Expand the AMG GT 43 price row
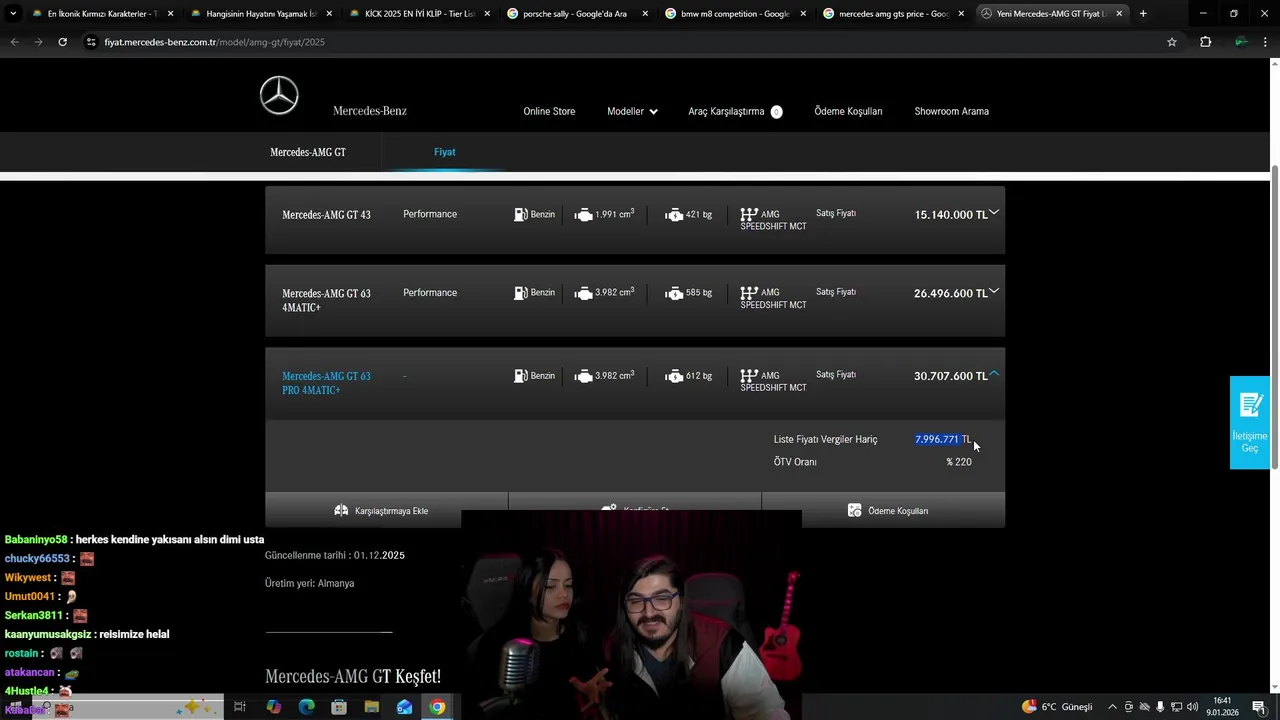Screen dimensions: 1280x720 click(994, 212)
